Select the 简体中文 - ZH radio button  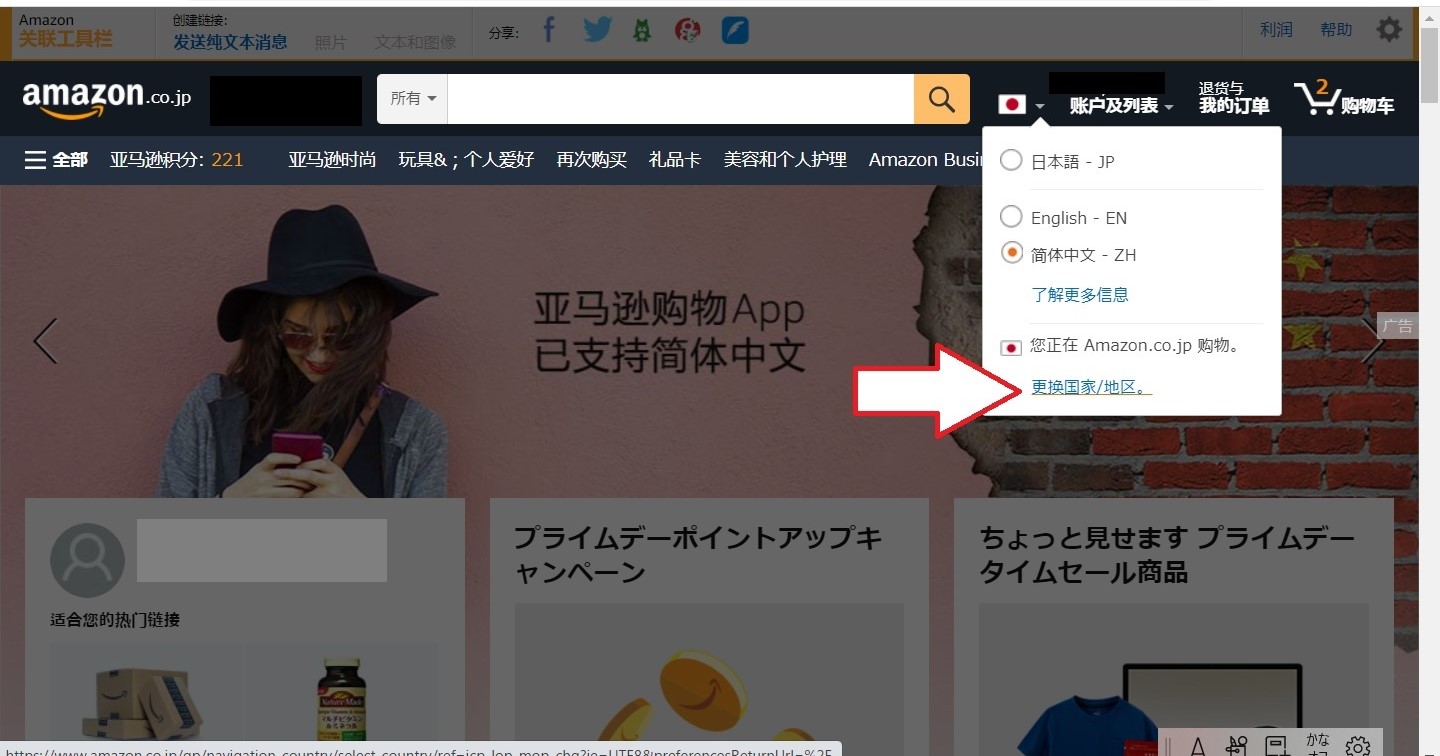click(x=1012, y=254)
